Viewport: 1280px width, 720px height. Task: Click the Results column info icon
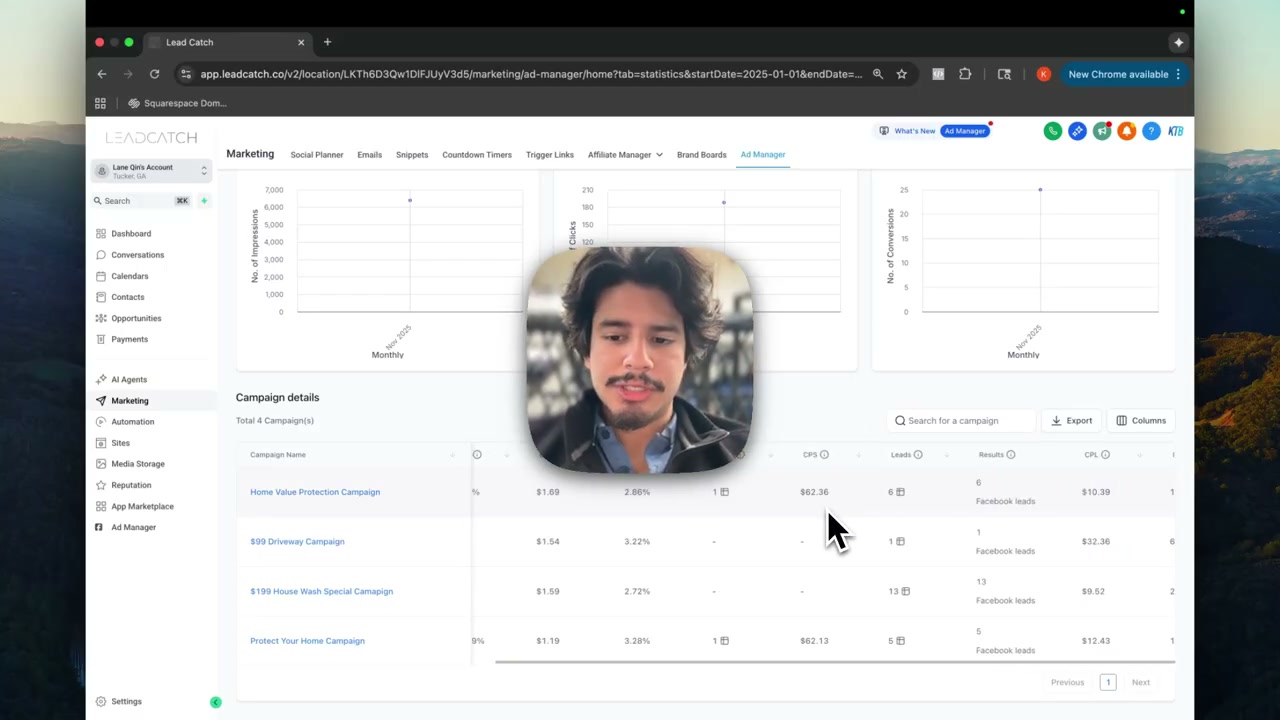pyautogui.click(x=1011, y=455)
